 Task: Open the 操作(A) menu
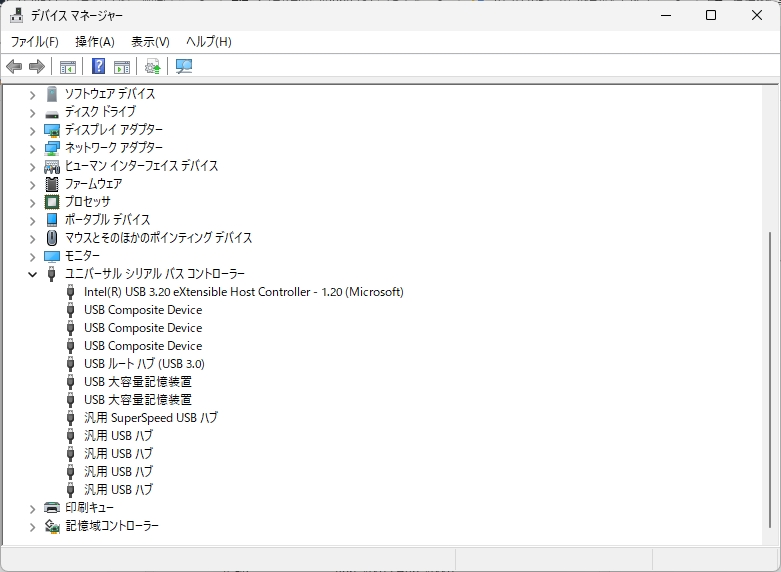[x=95, y=42]
